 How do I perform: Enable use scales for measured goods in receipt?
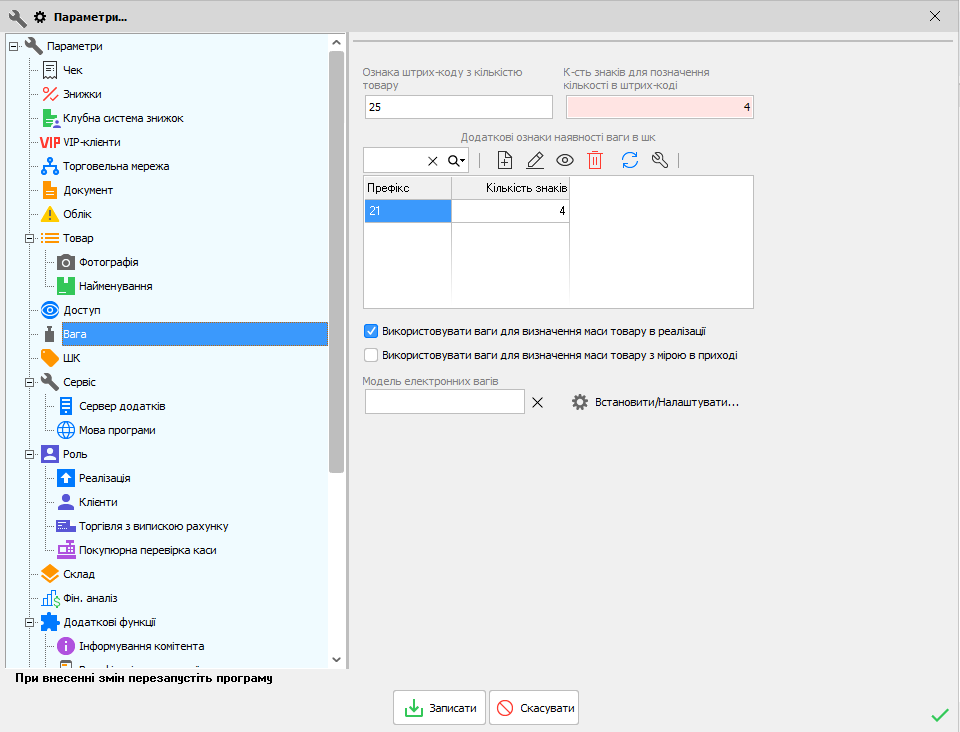pyautogui.click(x=371, y=355)
